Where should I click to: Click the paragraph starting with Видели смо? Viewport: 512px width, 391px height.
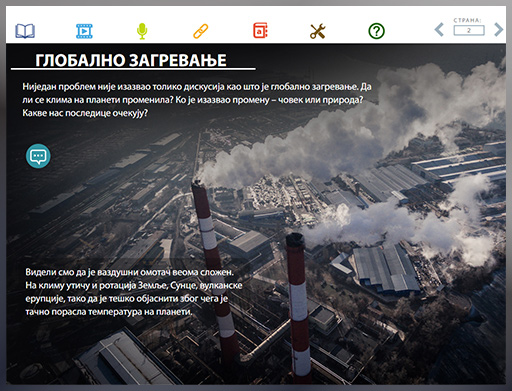pos(134,292)
